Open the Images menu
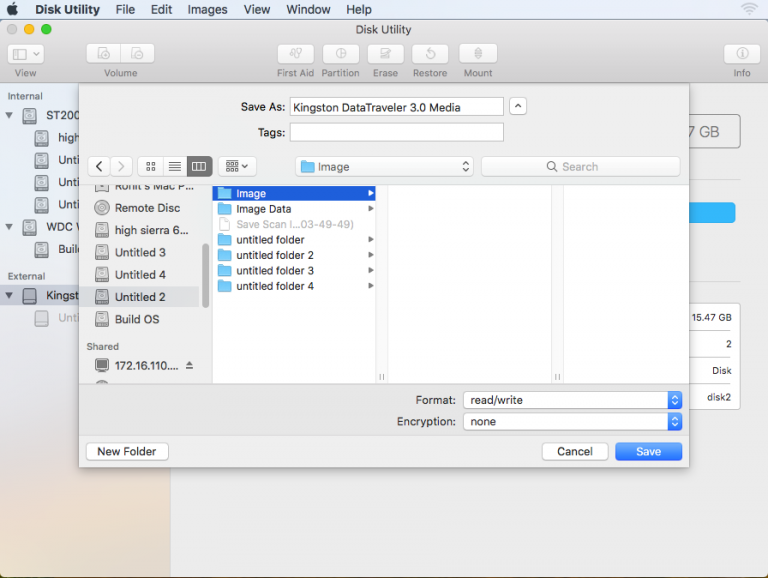This screenshot has width=768, height=578. (x=207, y=9)
